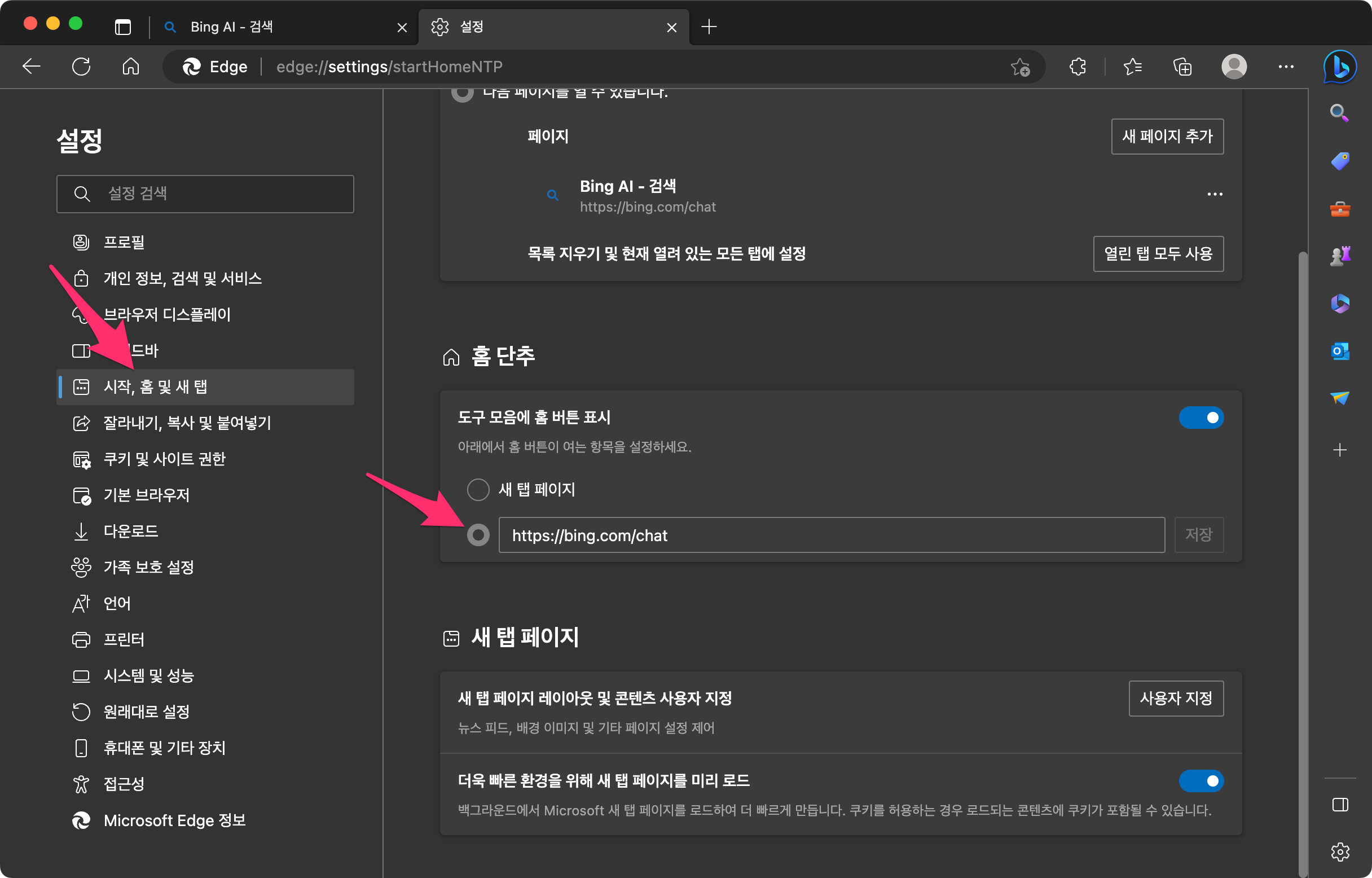Click the Bing chat sidebar icon

pos(1339,67)
